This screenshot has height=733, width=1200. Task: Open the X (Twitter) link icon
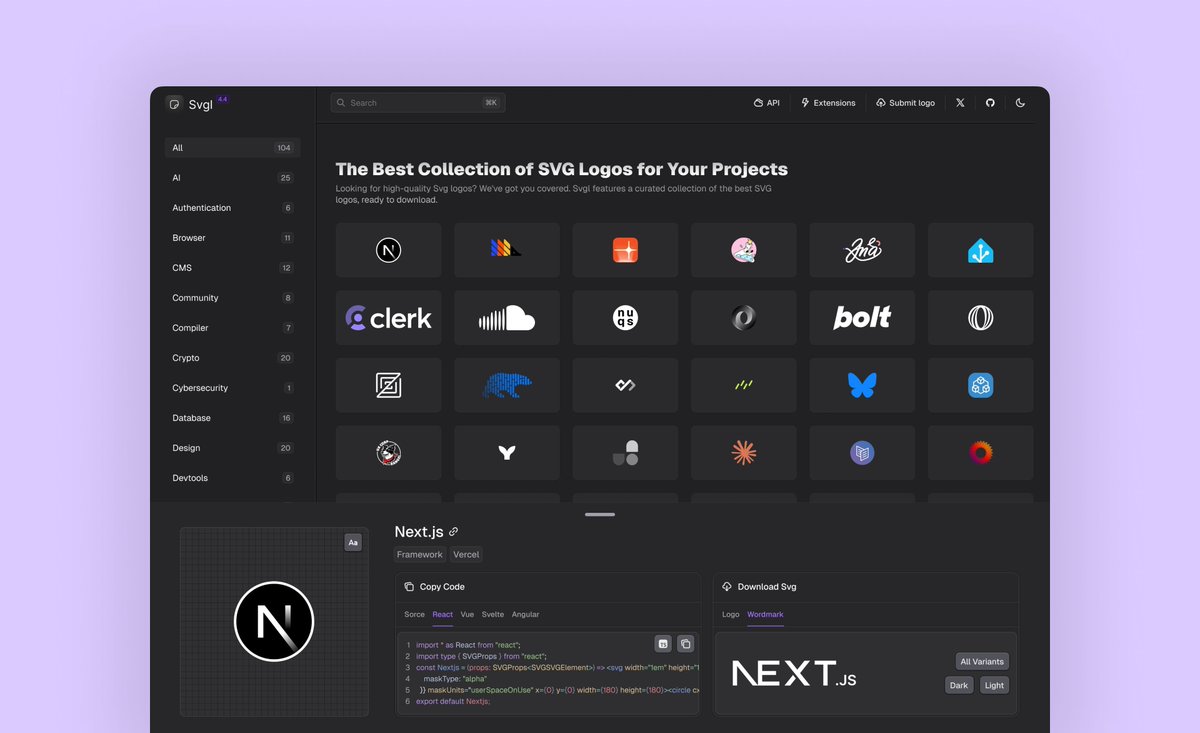pos(960,103)
